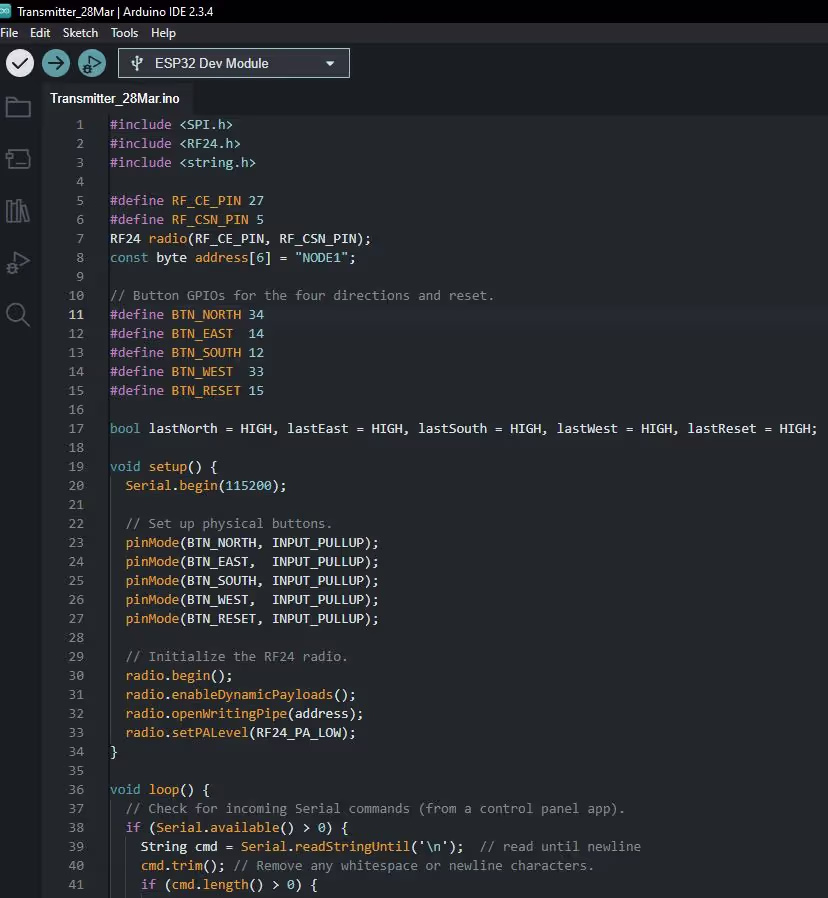
Task: Click the Arduino logo in title bar
Action: pyautogui.click(x=7, y=11)
